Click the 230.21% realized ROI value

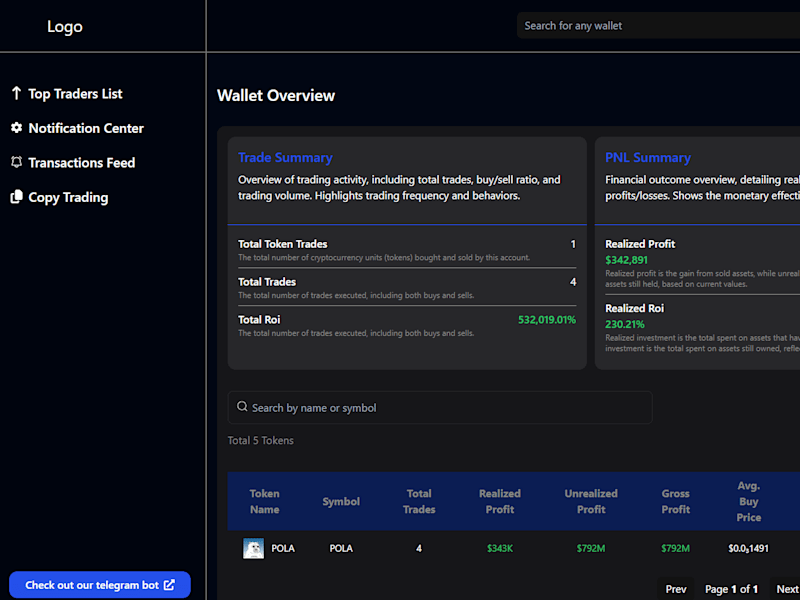click(625, 324)
